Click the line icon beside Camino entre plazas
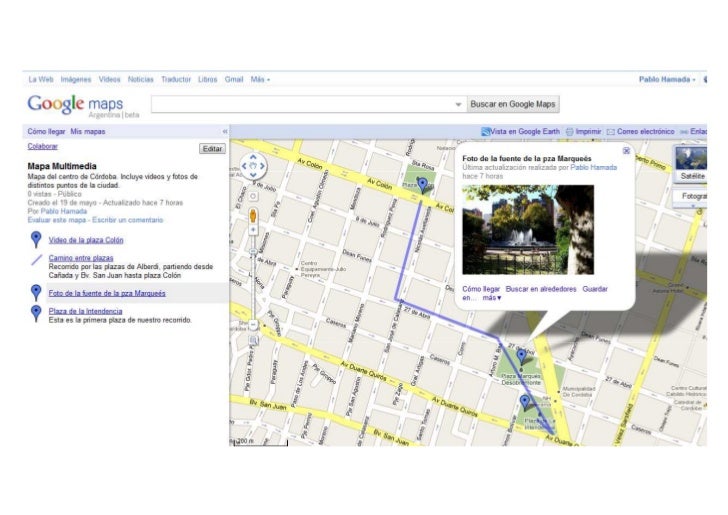 pyautogui.click(x=37, y=260)
